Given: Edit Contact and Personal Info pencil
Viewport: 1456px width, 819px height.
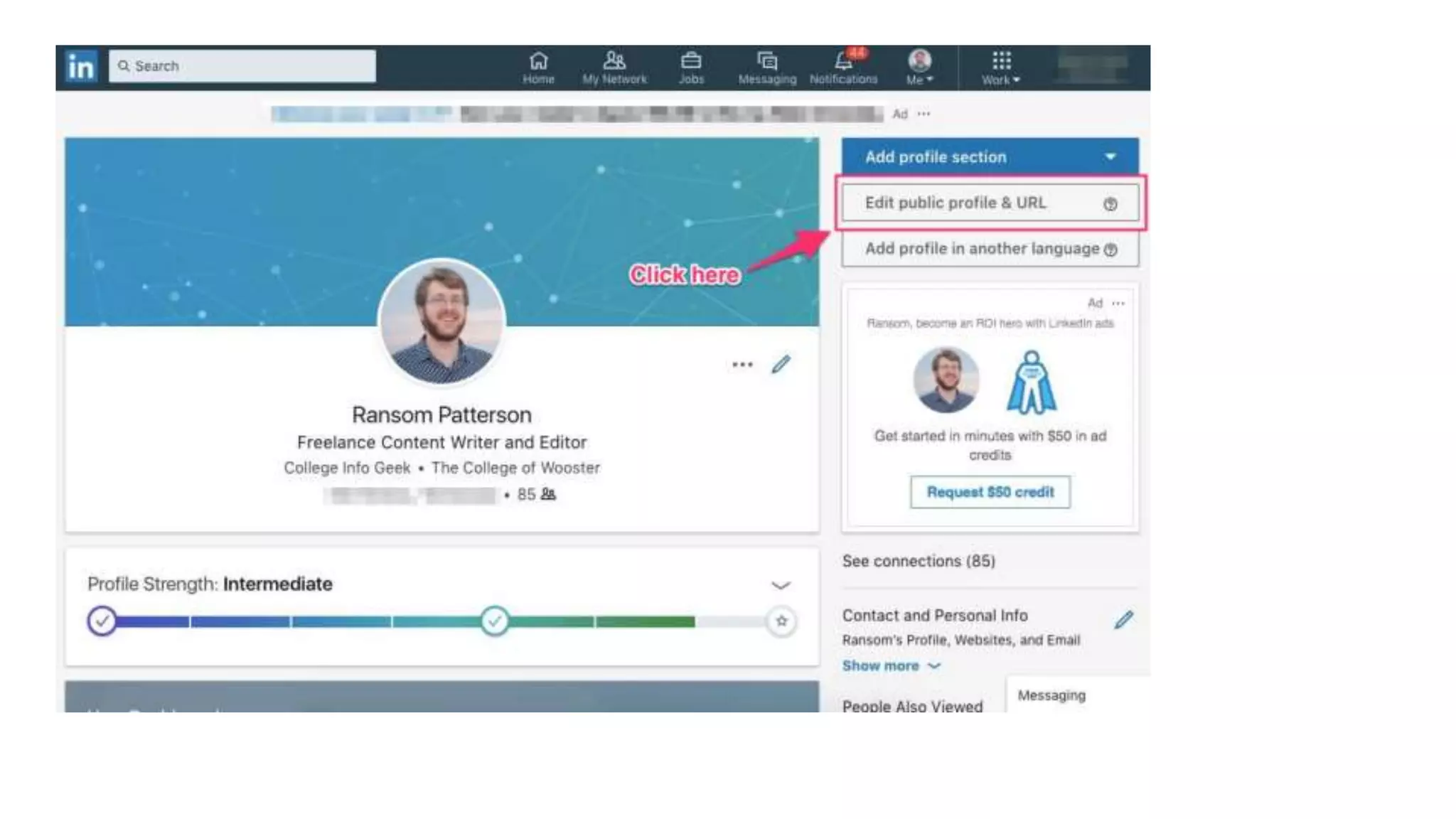Looking at the screenshot, I should click(1123, 620).
